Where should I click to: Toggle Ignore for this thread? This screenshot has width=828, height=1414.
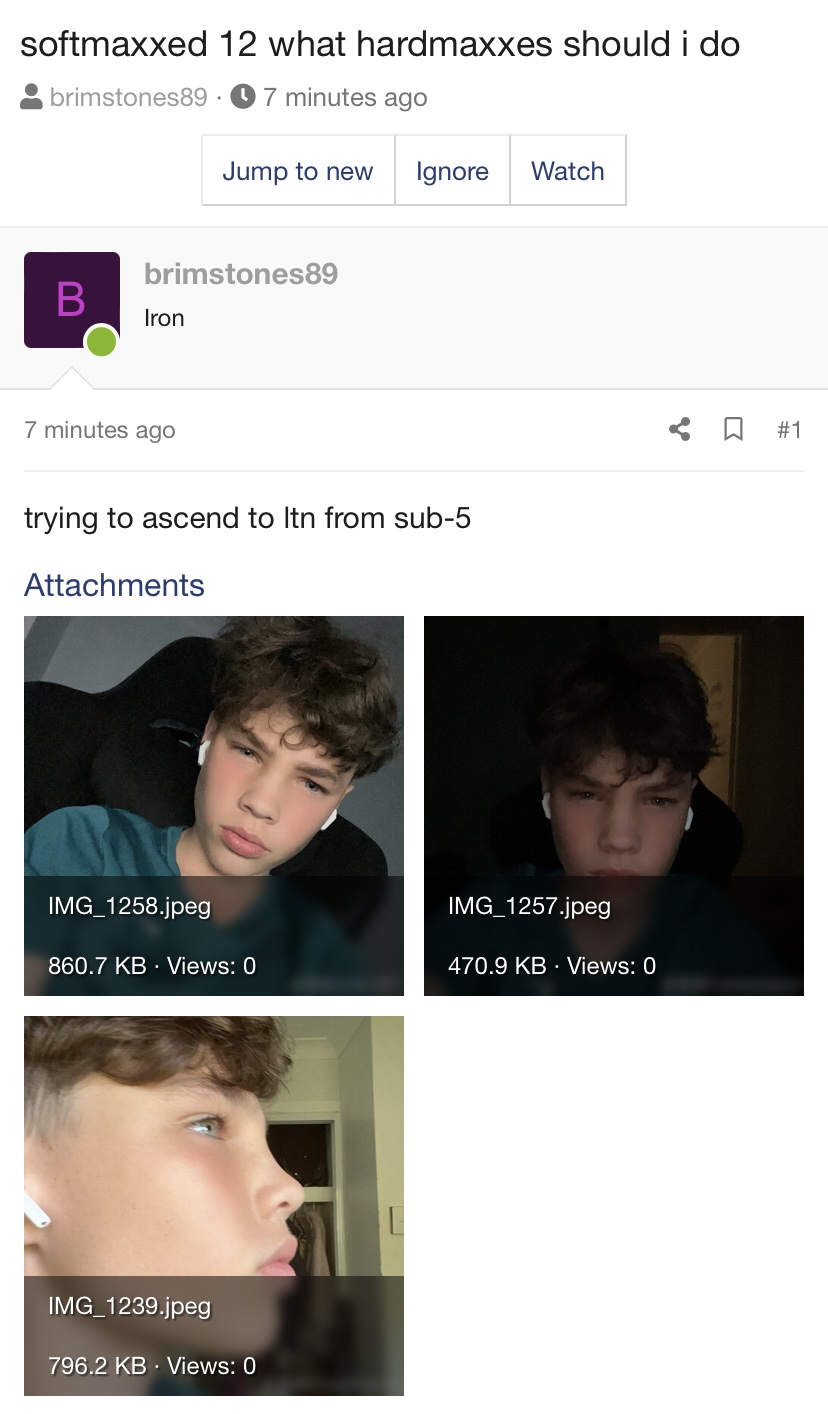[452, 171]
